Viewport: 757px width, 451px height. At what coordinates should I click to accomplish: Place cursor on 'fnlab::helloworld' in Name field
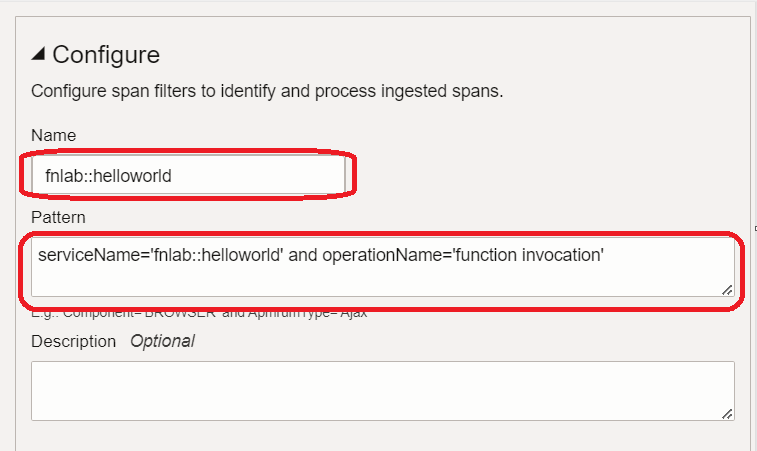point(109,176)
